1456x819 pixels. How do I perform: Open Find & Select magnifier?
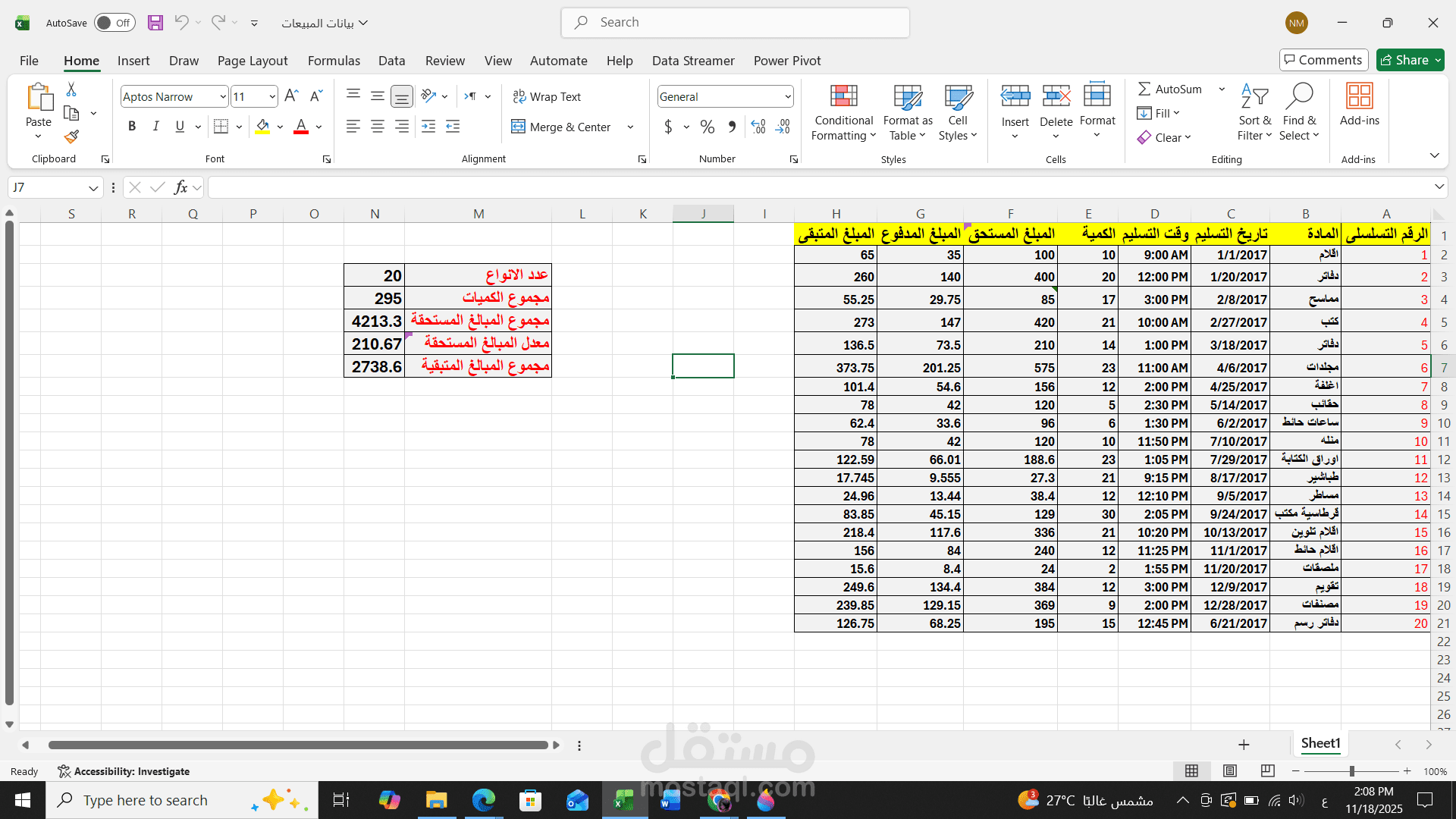pos(1299,112)
